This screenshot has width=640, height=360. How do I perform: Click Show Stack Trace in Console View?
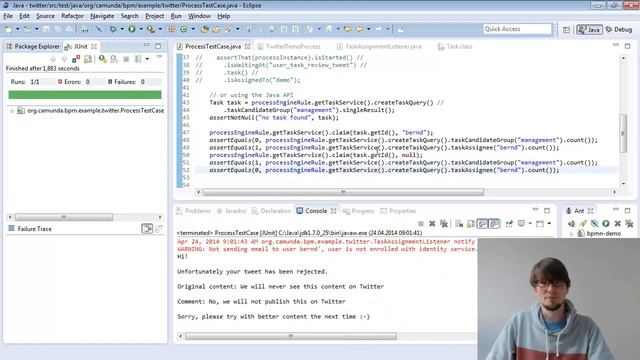pos(147,229)
